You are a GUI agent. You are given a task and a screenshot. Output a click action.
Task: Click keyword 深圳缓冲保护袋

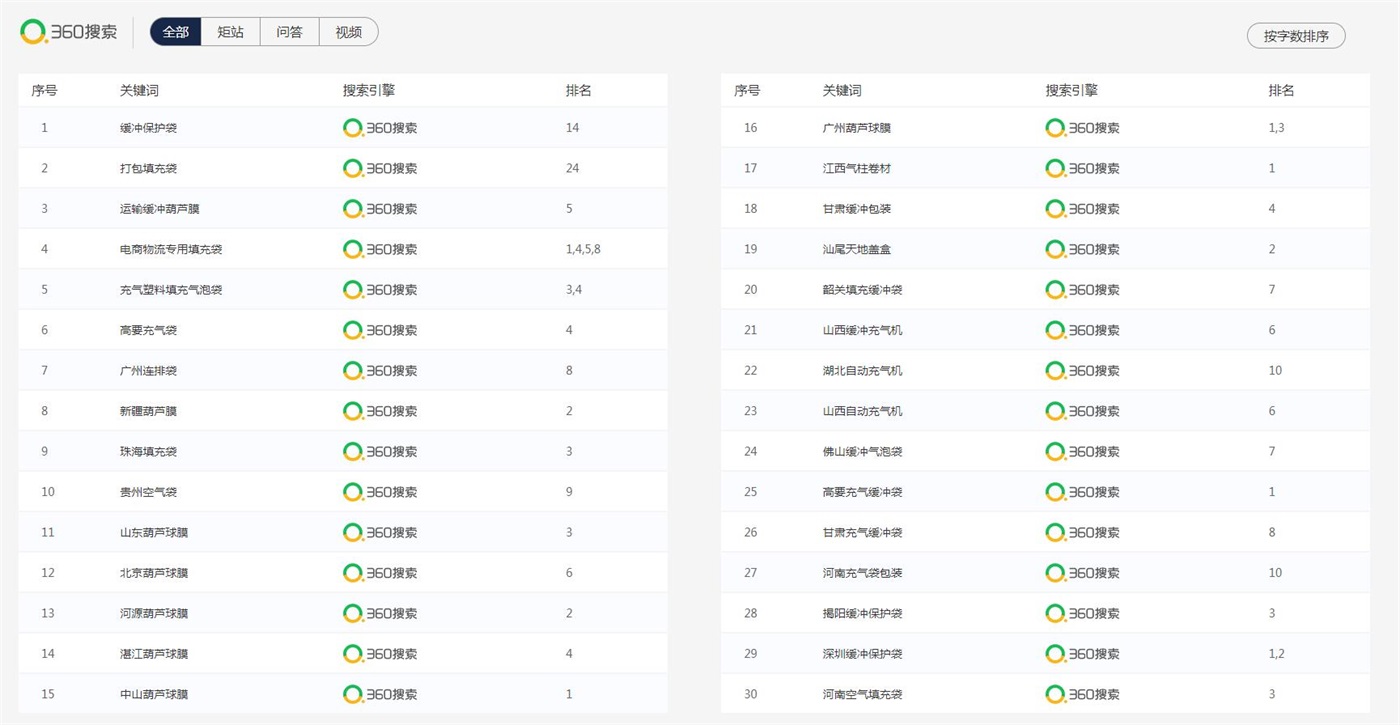pos(862,654)
